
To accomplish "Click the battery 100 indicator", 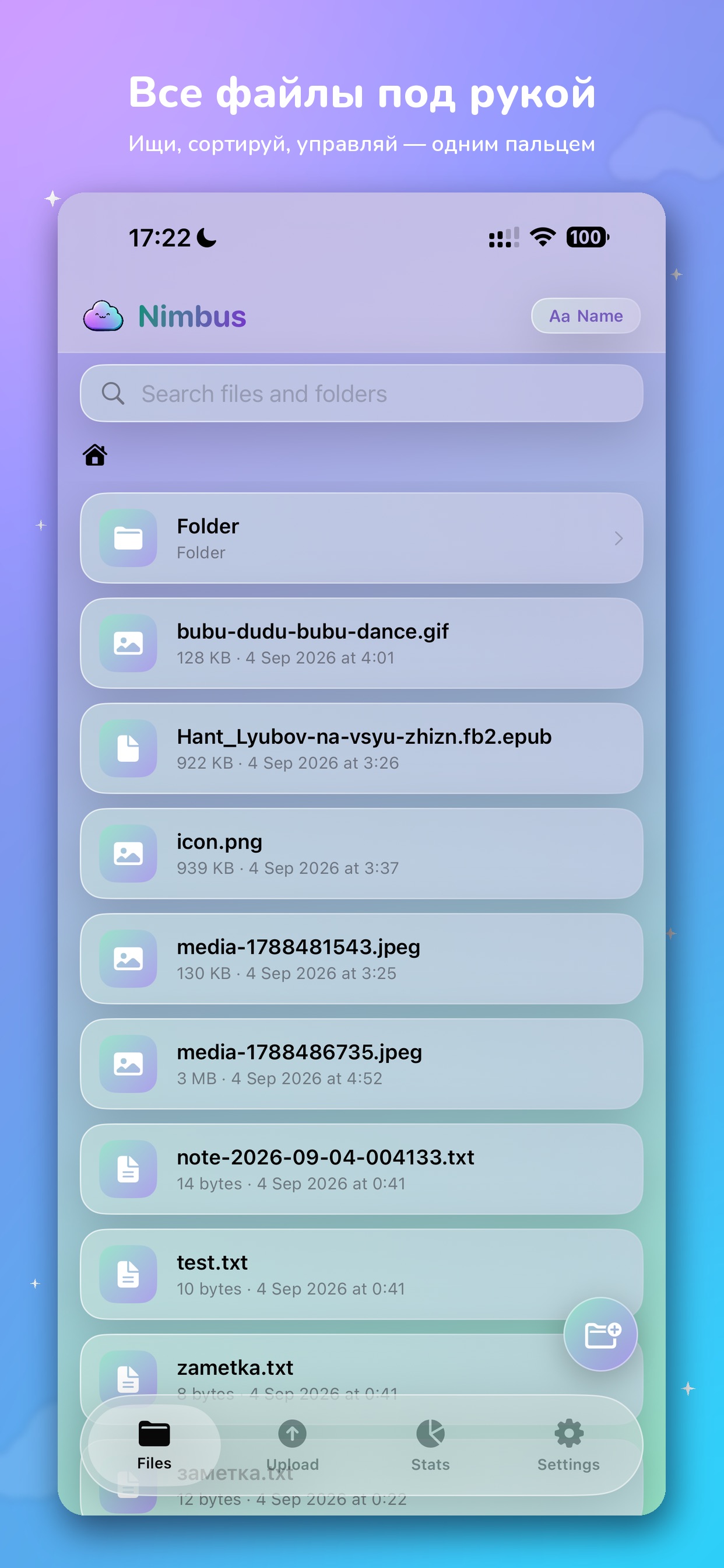I will 588,237.
